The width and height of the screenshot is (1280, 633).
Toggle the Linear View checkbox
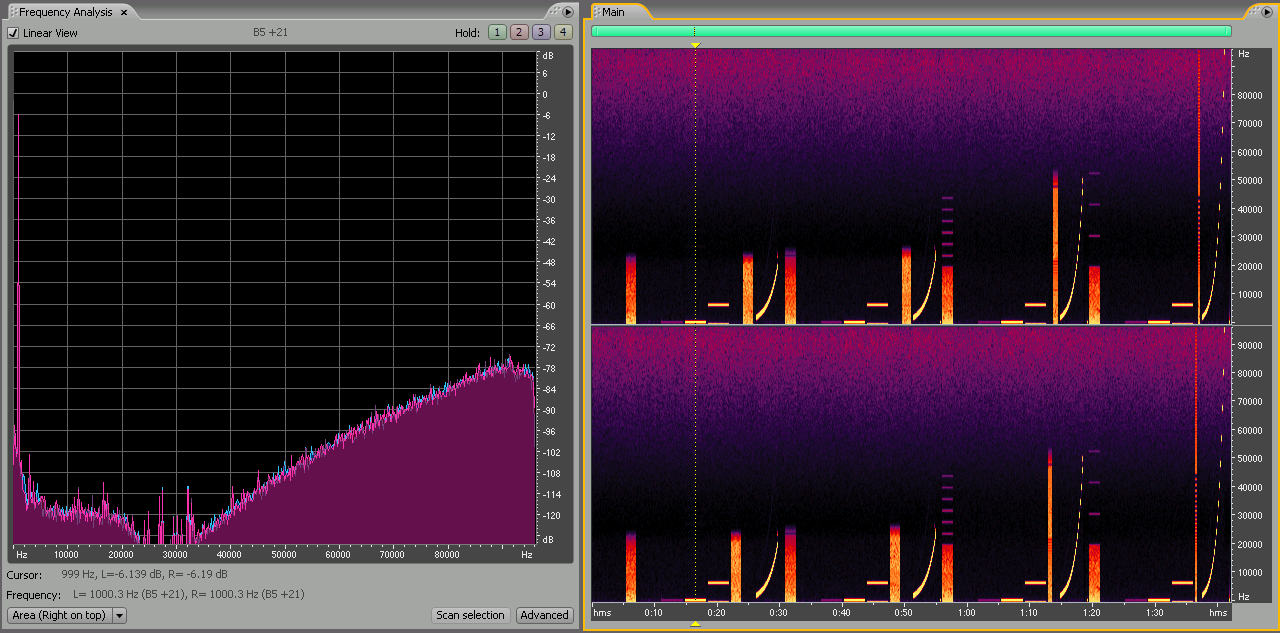click(x=13, y=33)
